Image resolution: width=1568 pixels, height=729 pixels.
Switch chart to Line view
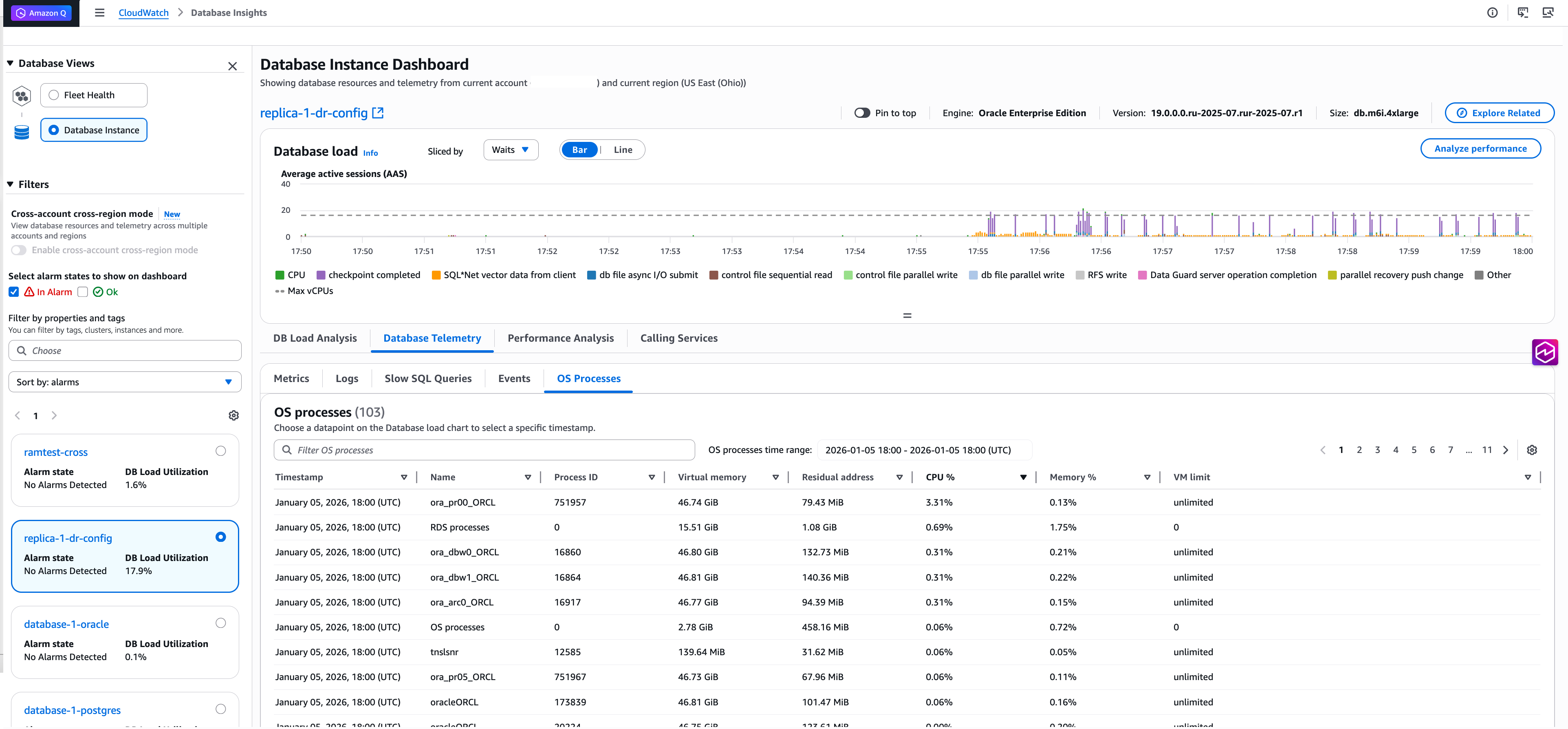(x=623, y=150)
